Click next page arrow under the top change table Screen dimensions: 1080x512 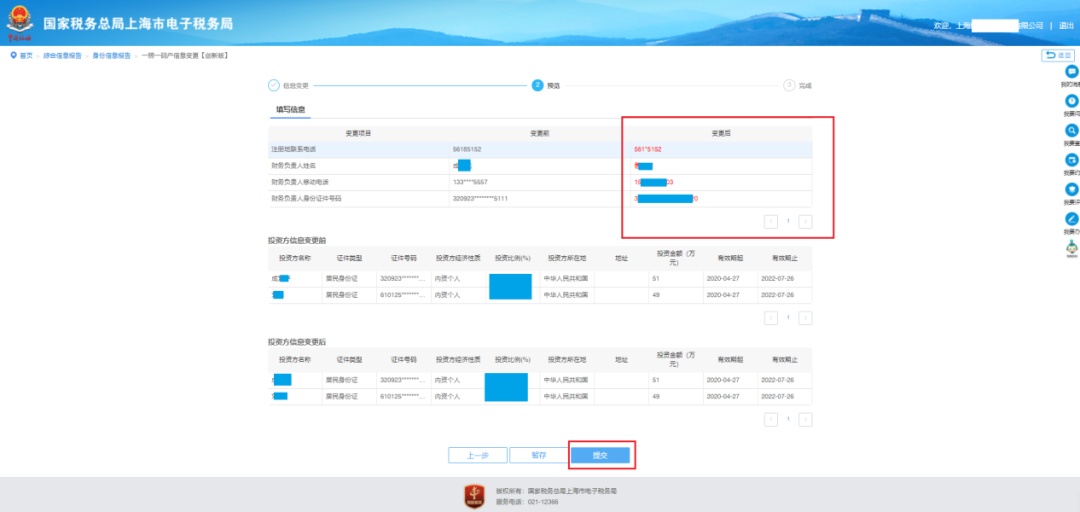(805, 221)
